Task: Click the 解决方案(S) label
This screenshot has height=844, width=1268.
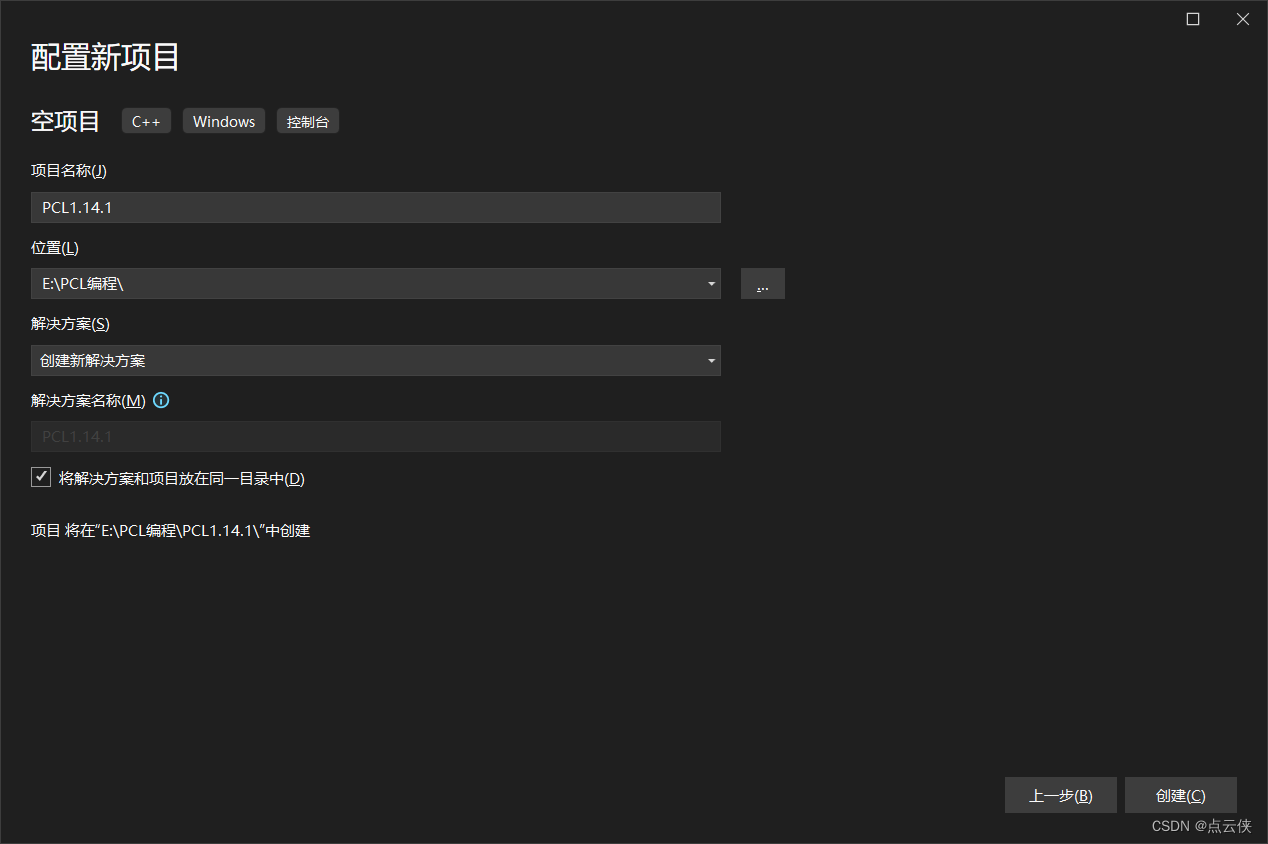Action: pyautogui.click(x=71, y=324)
